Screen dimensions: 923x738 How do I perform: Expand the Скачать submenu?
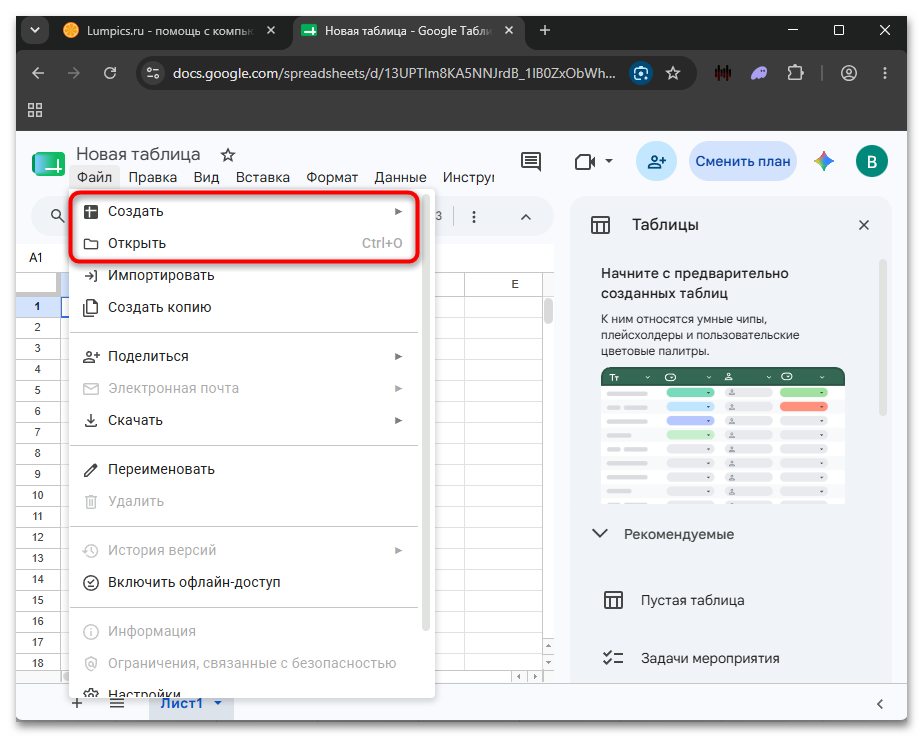(244, 420)
